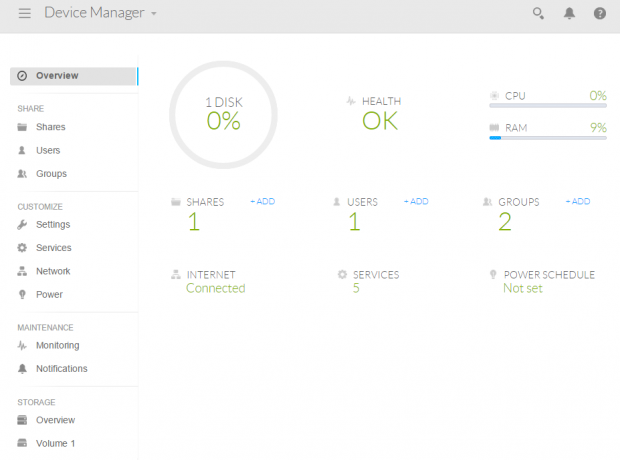Click the people icon beside Groups
The width and height of the screenshot is (620, 460).
pyautogui.click(x=22, y=174)
